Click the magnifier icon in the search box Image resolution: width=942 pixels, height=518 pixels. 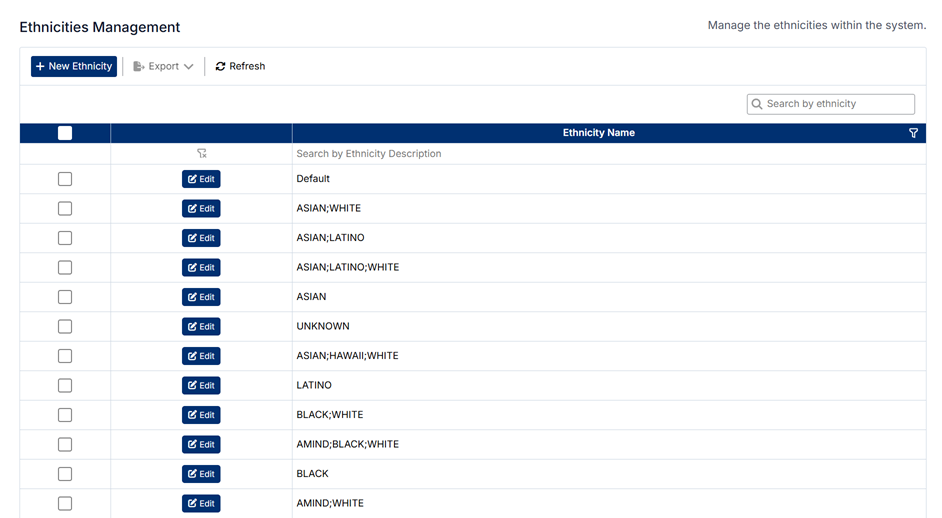pos(757,104)
